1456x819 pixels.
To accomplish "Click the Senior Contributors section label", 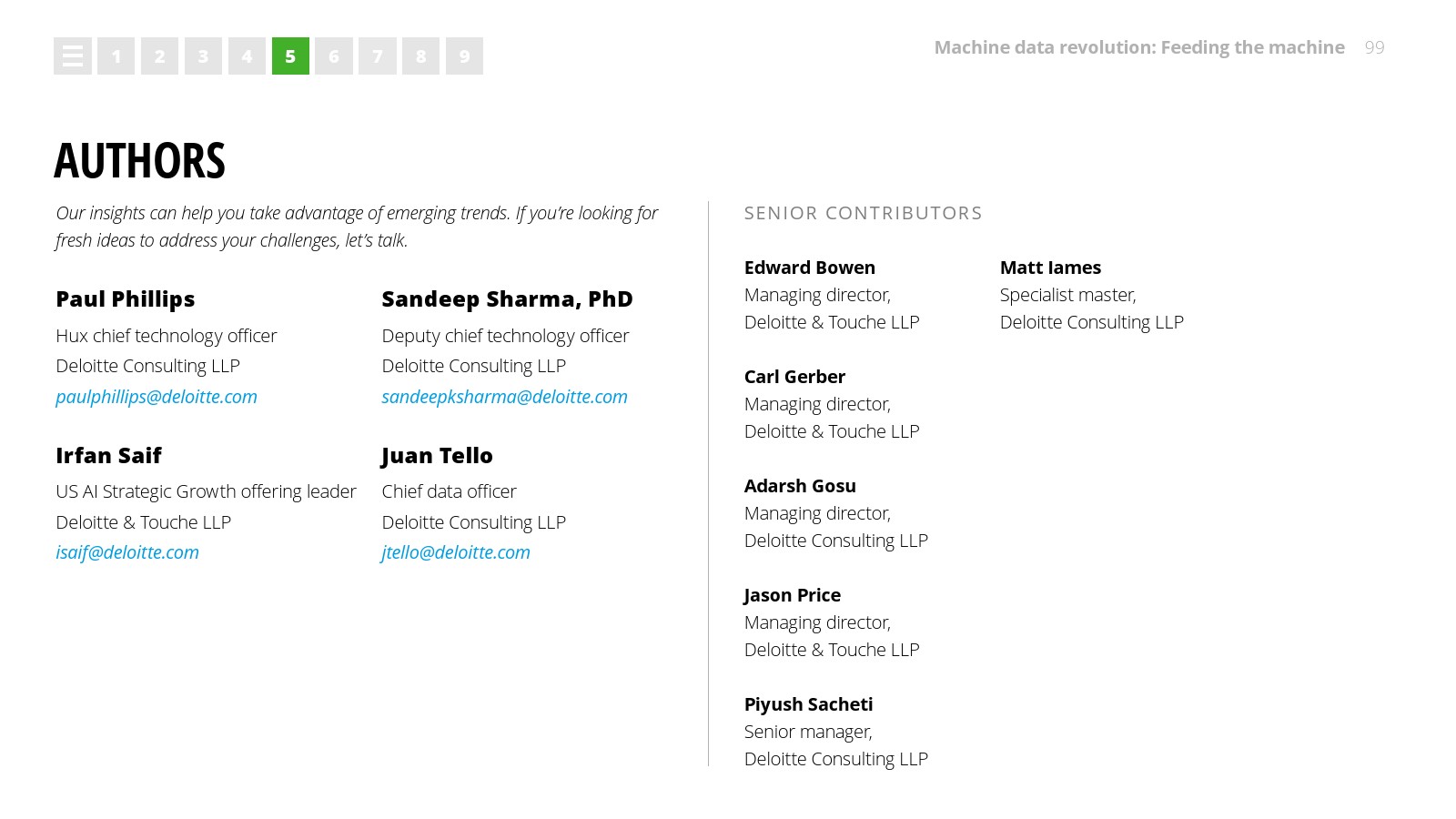I will tap(863, 213).
